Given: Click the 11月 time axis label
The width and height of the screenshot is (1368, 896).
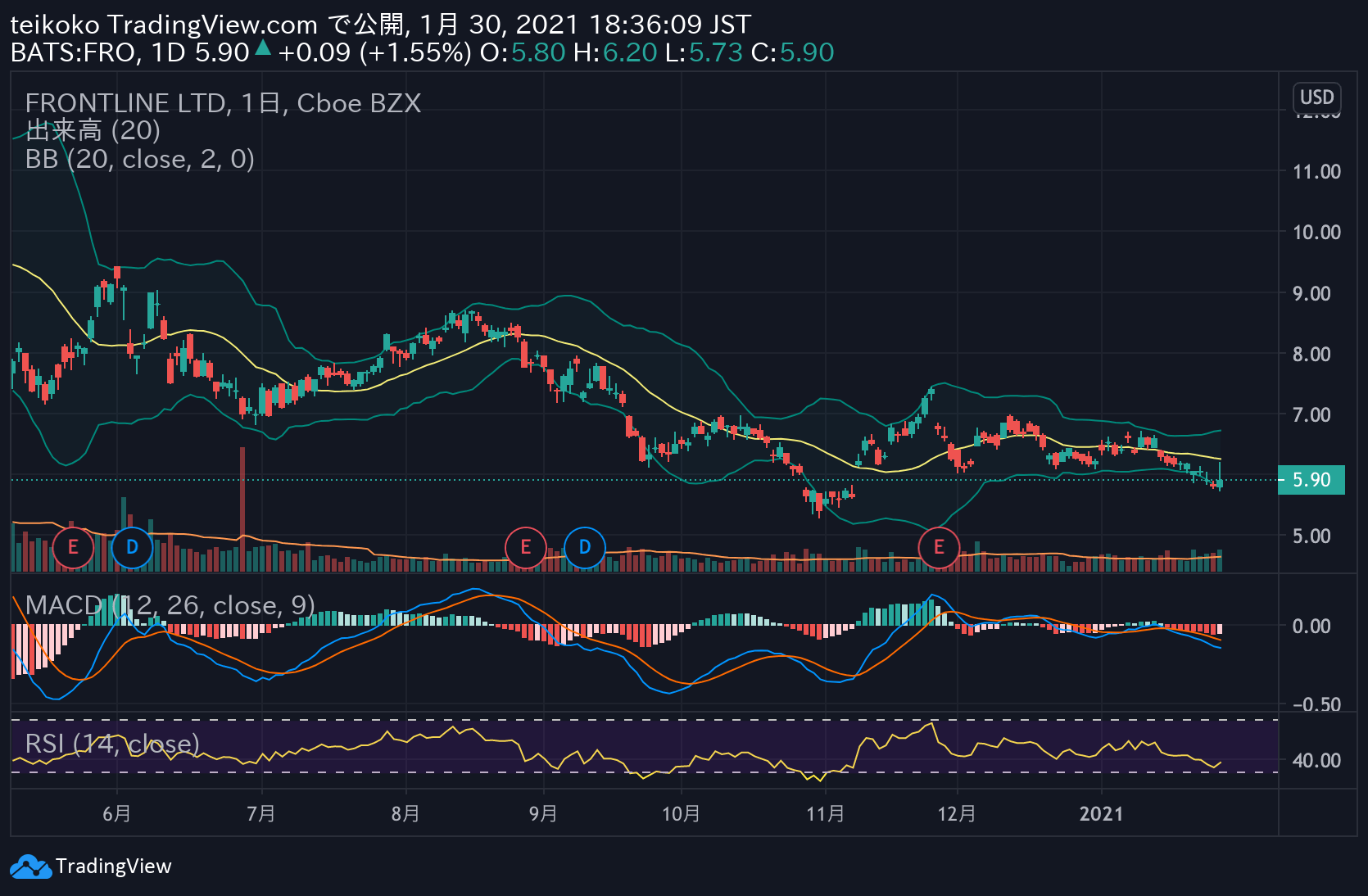Looking at the screenshot, I should click(825, 813).
